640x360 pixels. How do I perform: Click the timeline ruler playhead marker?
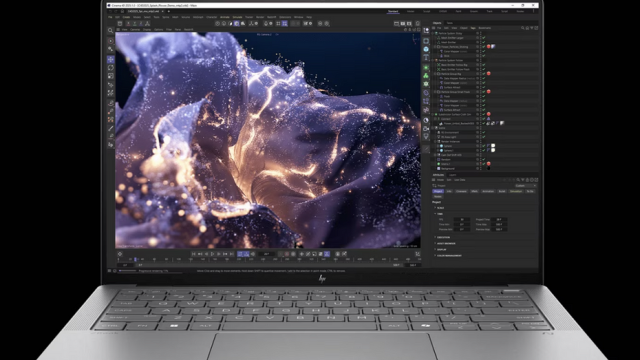click(x=136, y=259)
